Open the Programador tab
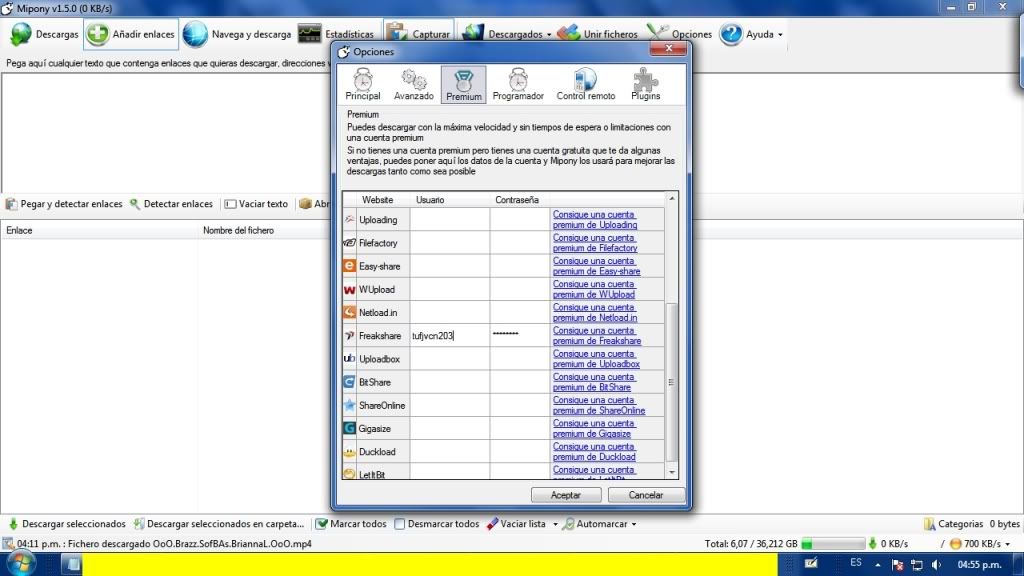Viewport: 1024px width, 576px height. pyautogui.click(x=518, y=84)
